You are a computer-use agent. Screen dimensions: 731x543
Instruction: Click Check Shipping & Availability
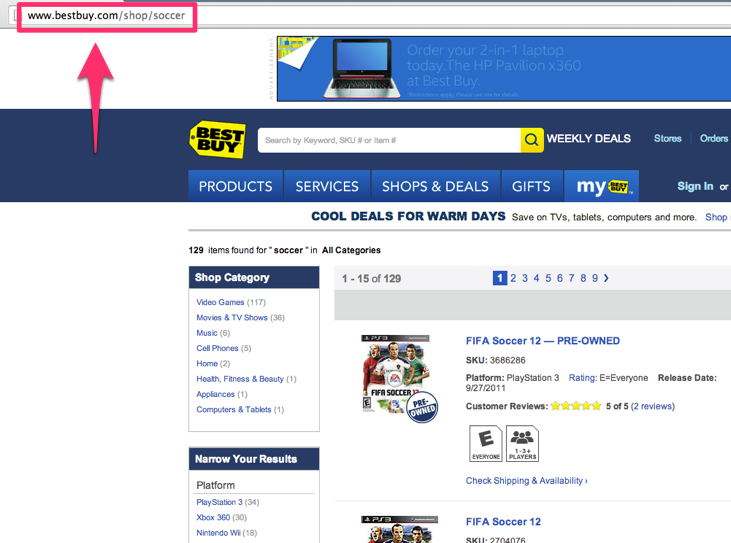click(526, 481)
